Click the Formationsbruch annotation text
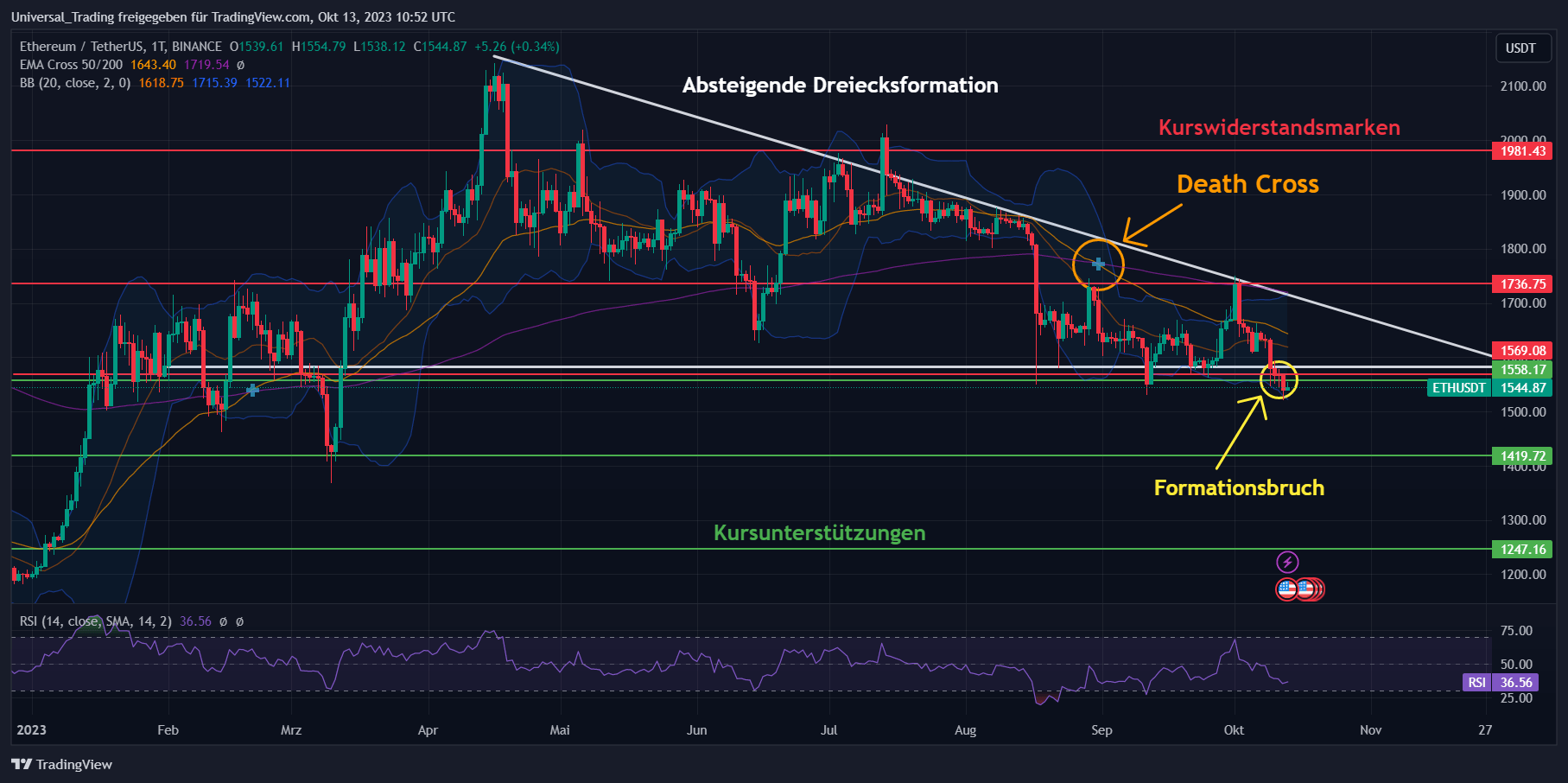The height and width of the screenshot is (783, 1568). pyautogui.click(x=1239, y=488)
